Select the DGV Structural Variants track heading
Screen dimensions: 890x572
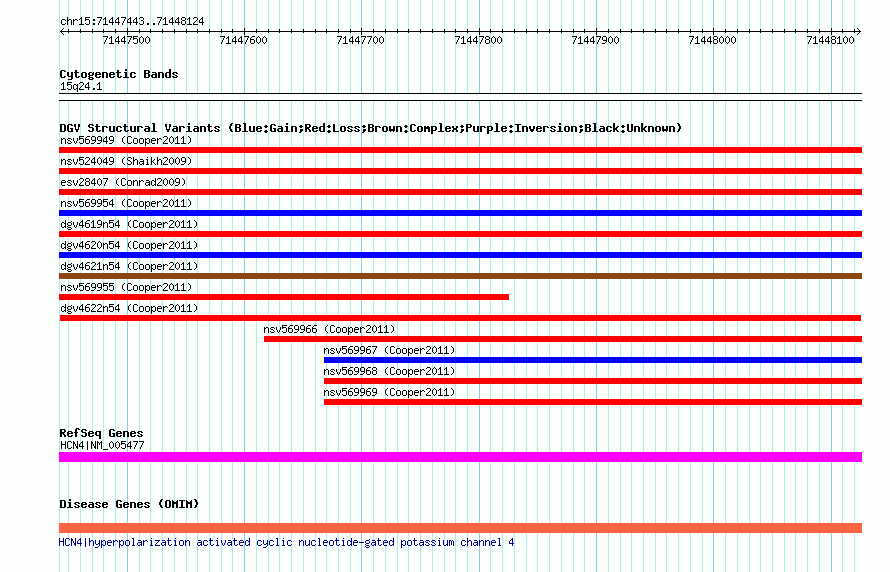[371, 128]
